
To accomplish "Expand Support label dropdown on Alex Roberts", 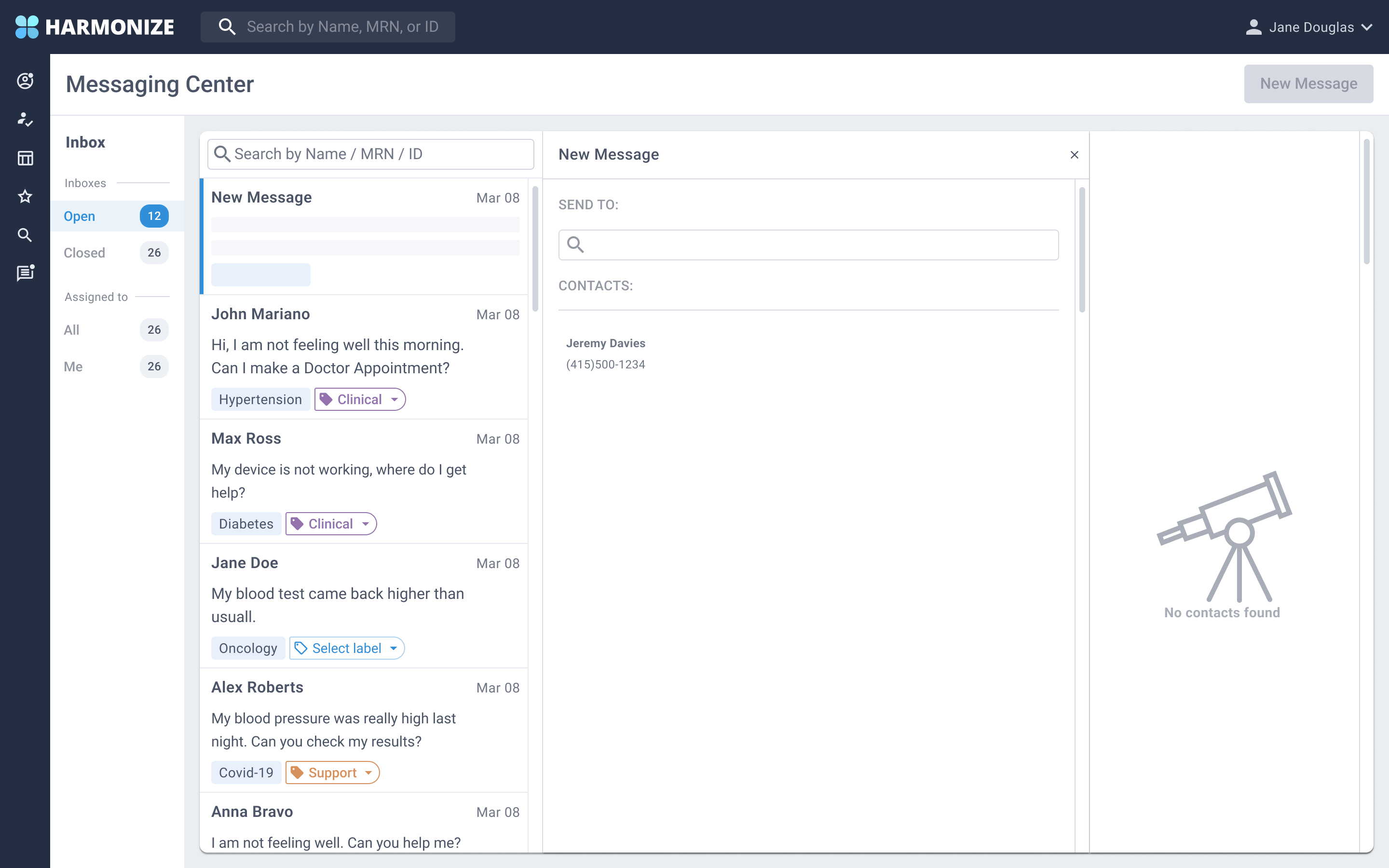I will (x=333, y=773).
